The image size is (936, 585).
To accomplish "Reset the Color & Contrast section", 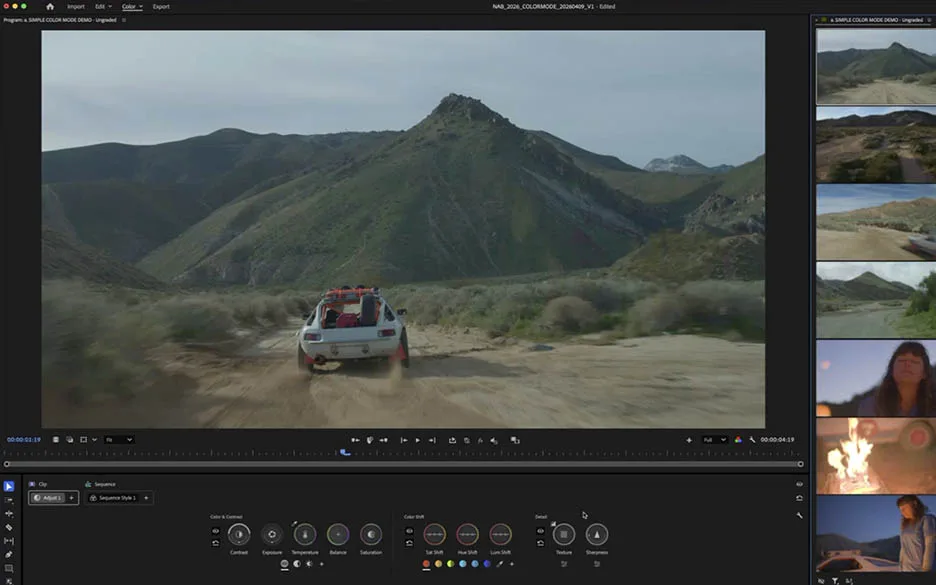I will (x=215, y=543).
